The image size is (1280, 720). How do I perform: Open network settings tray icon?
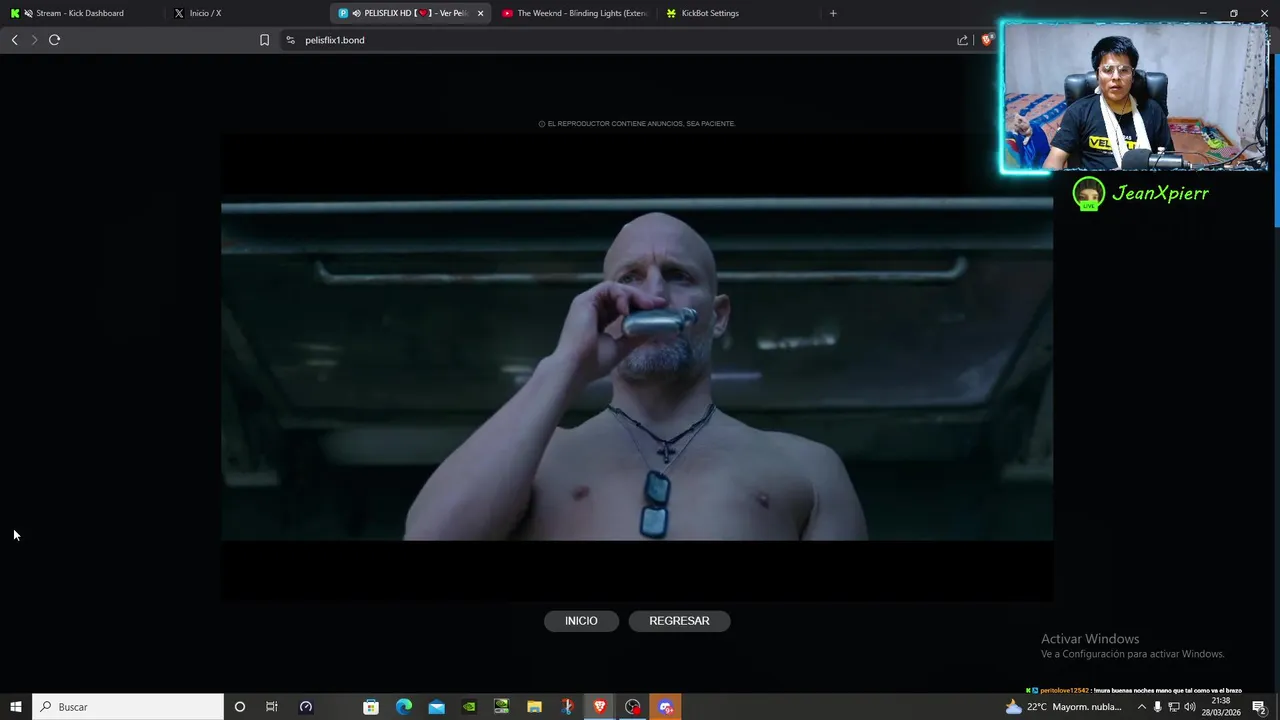click(1174, 707)
